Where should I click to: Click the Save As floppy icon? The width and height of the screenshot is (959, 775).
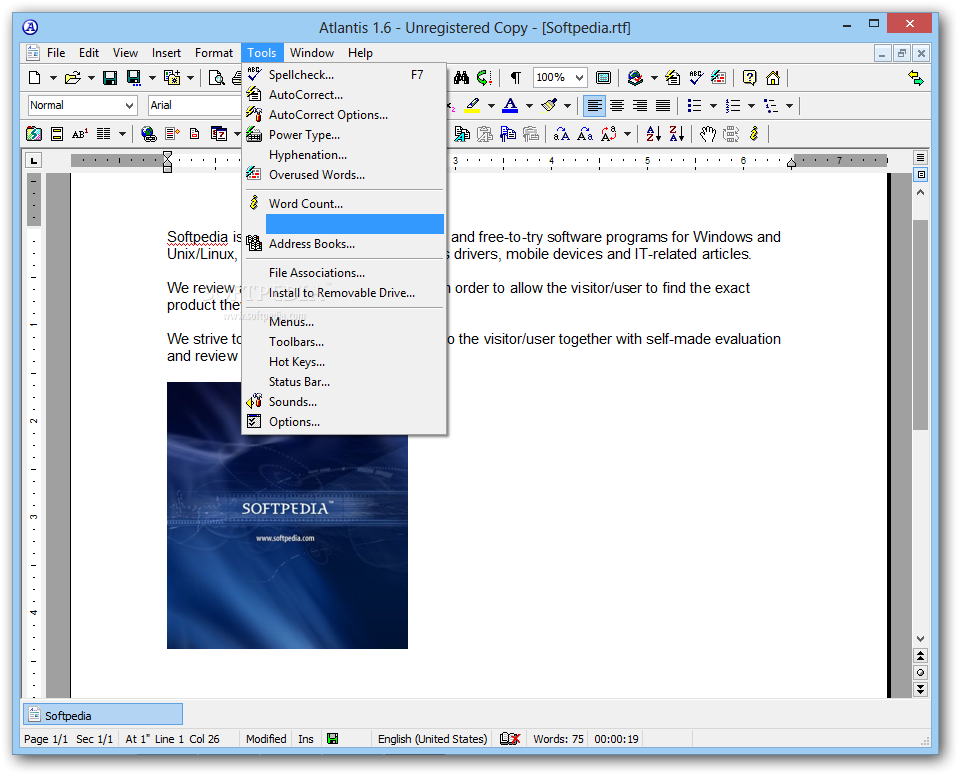pyautogui.click(x=134, y=78)
